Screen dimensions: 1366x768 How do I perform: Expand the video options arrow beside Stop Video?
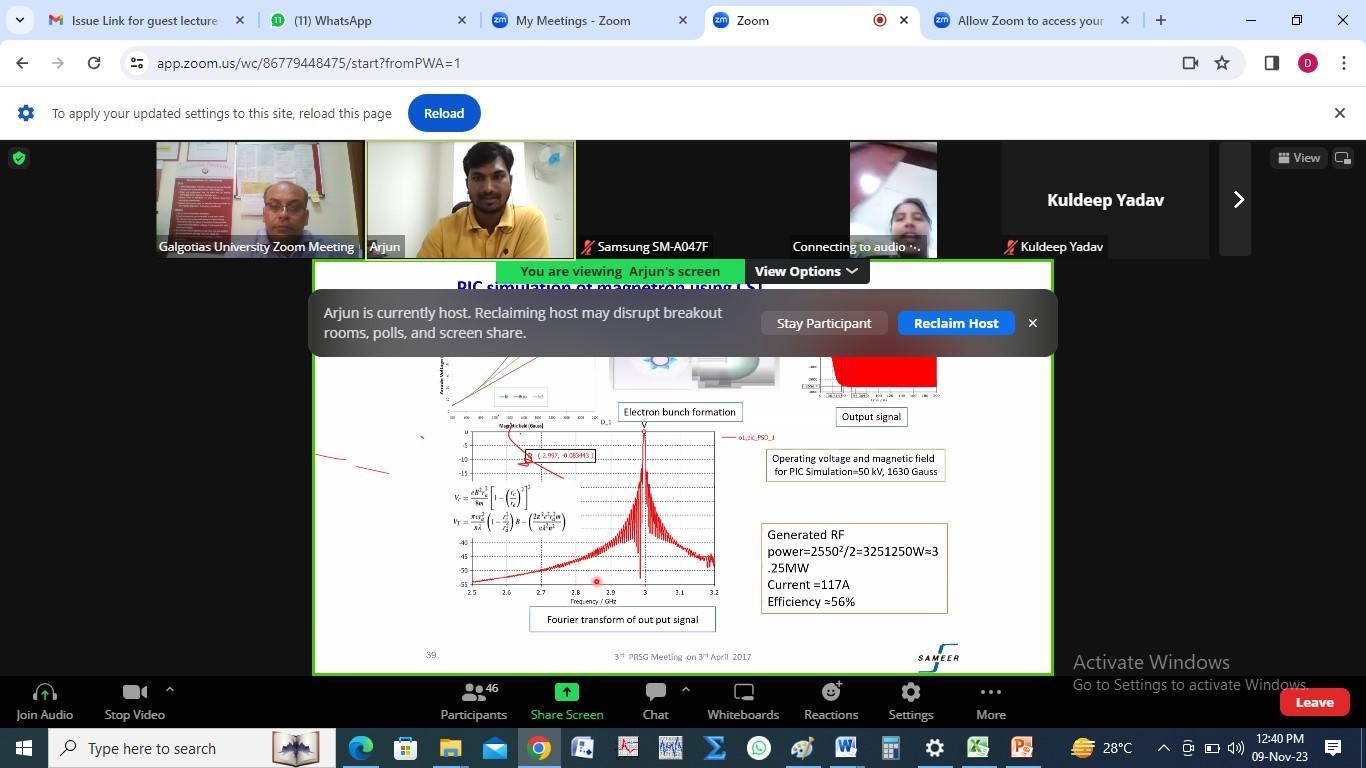click(x=169, y=689)
